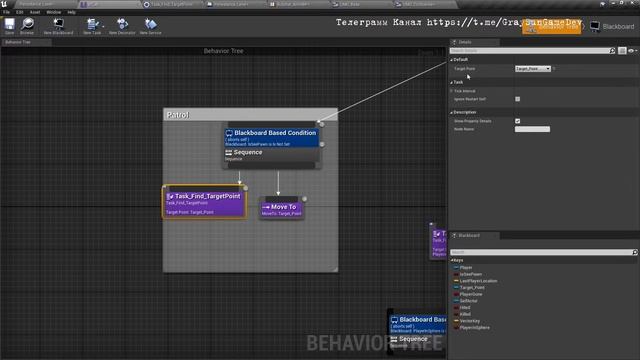
Task: Select the bottom Sequence node
Action: click(x=418, y=341)
